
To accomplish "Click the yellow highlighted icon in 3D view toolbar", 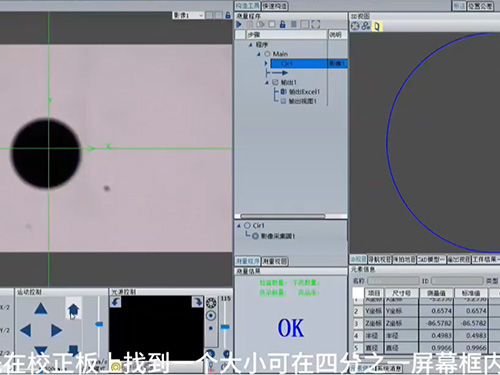I will (x=377, y=26).
